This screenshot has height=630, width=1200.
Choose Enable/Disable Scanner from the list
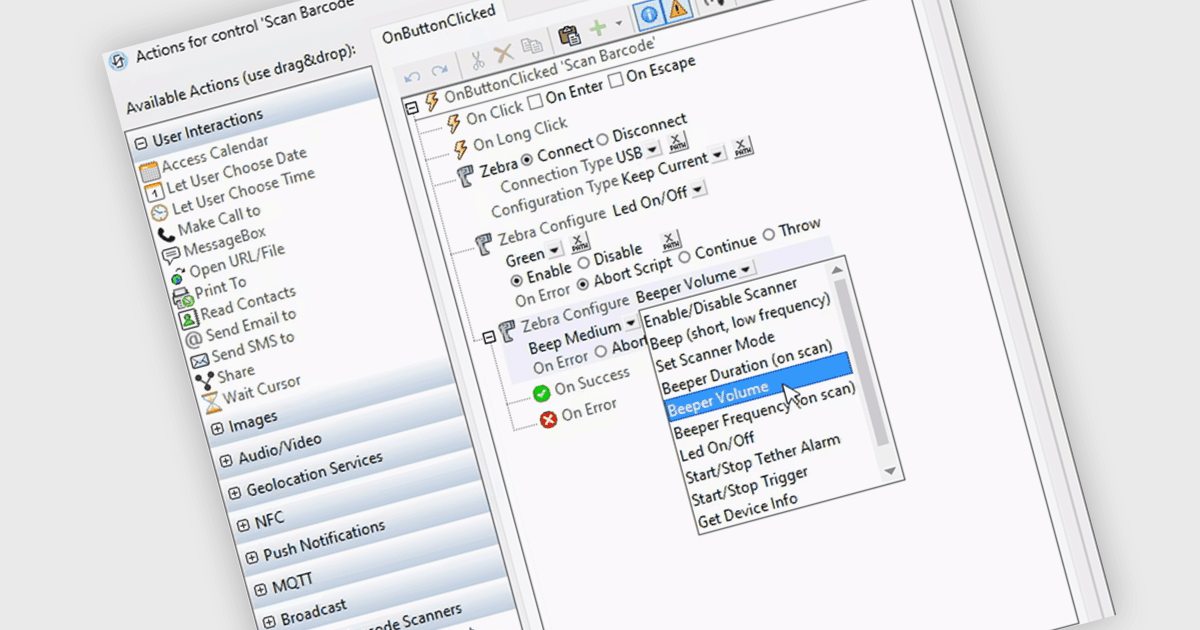click(x=719, y=303)
